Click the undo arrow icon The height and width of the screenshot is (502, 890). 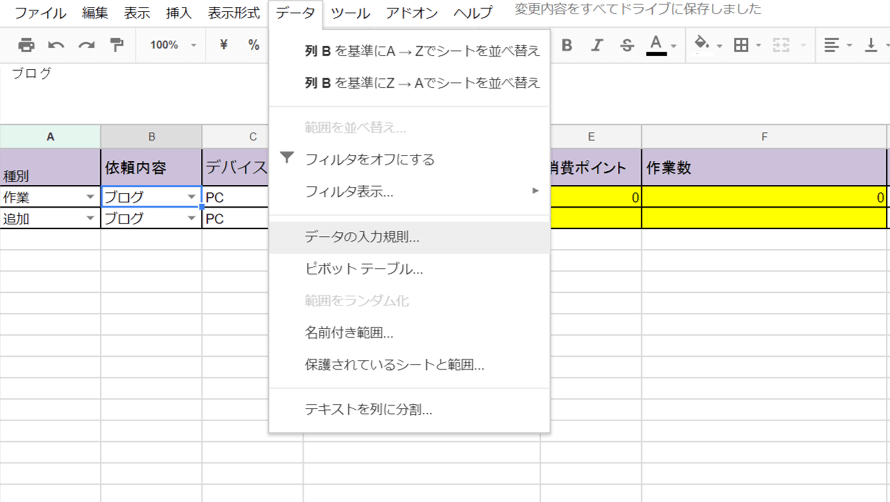tap(56, 45)
